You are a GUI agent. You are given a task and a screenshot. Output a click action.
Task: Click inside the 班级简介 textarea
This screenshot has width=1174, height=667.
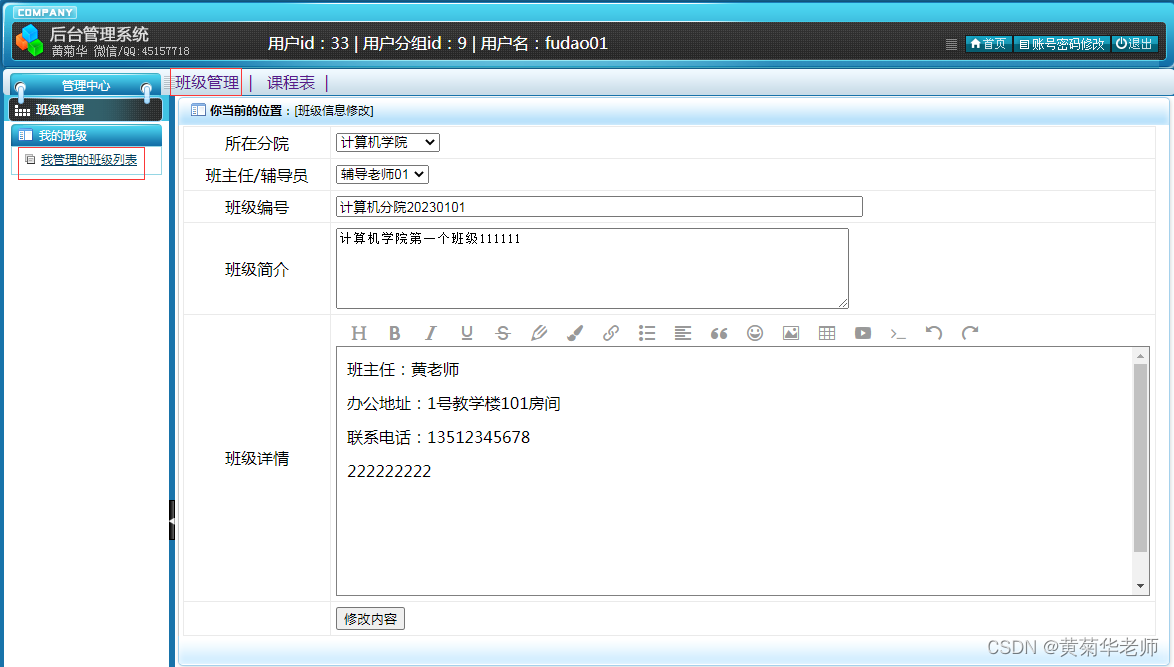point(592,268)
